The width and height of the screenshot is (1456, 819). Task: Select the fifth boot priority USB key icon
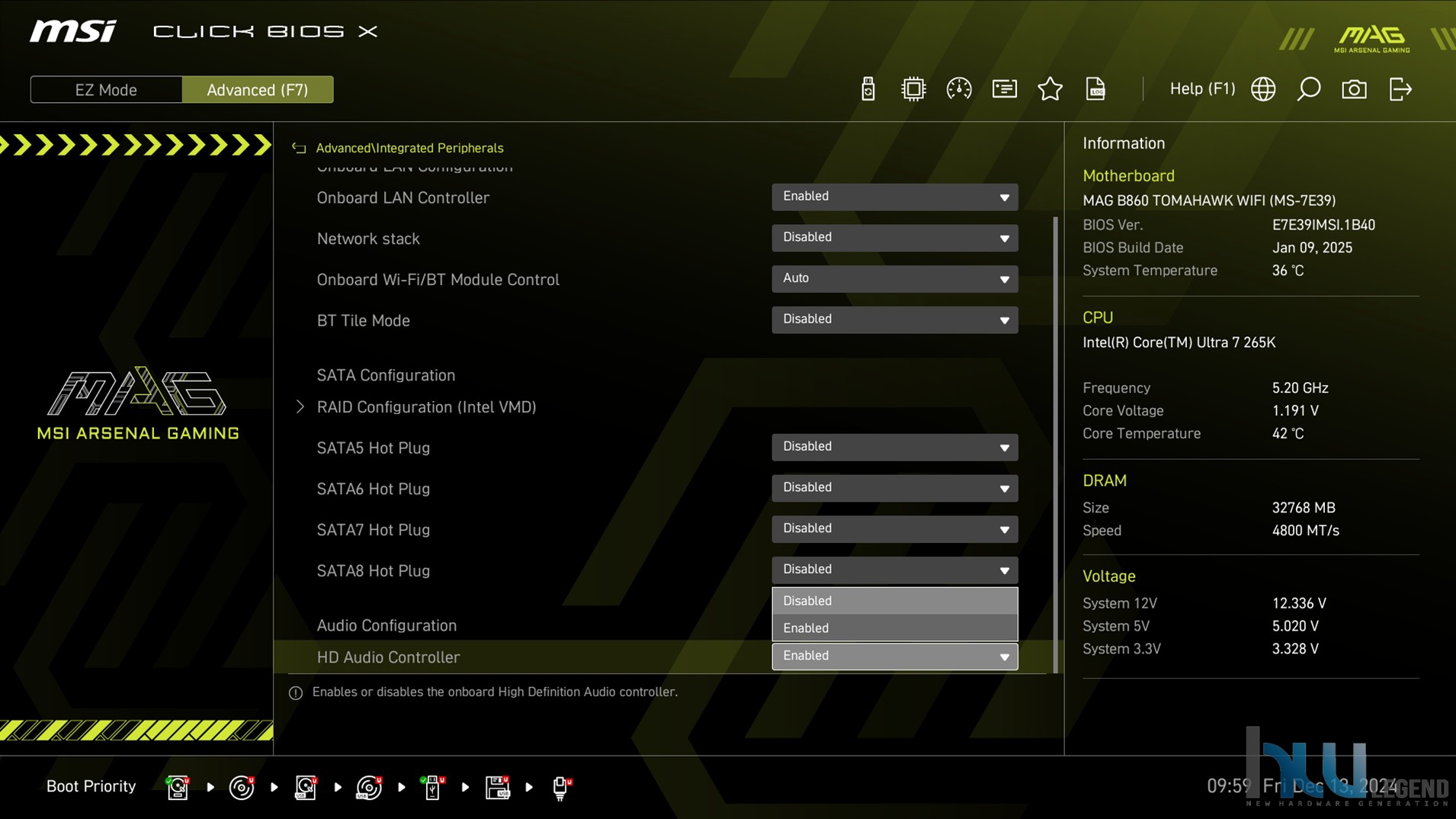433,787
